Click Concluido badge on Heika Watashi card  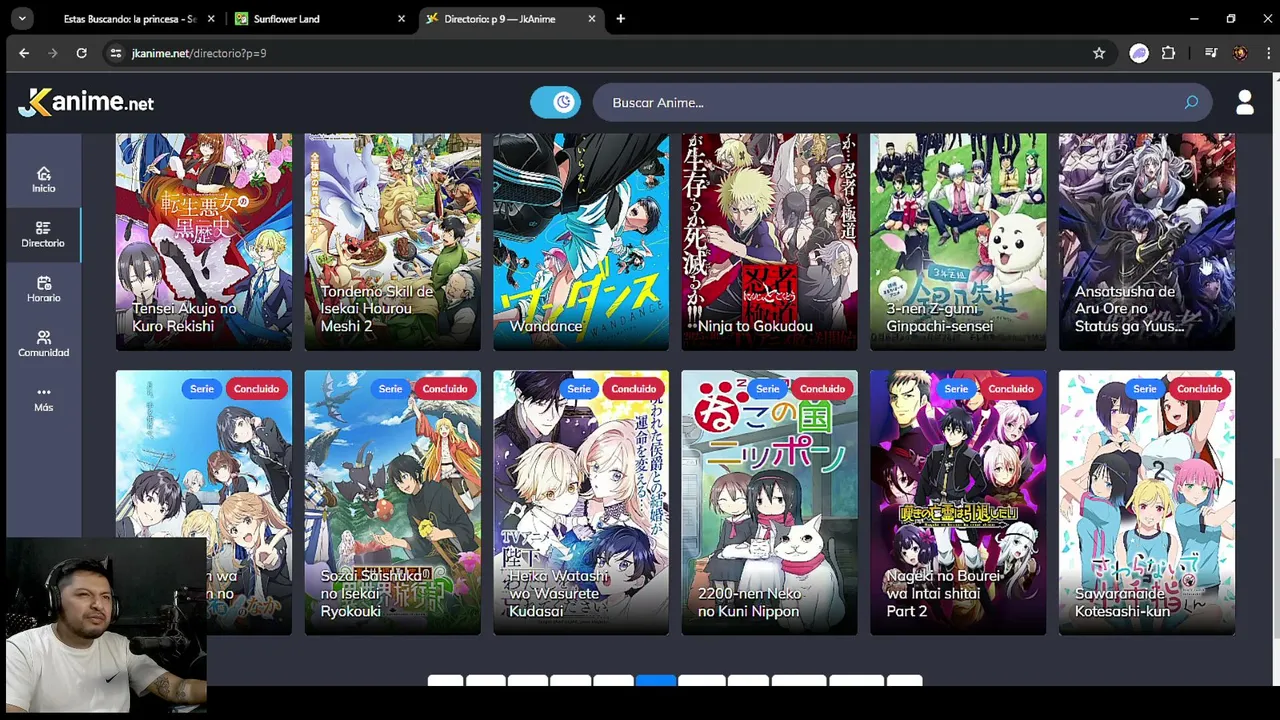click(x=633, y=389)
